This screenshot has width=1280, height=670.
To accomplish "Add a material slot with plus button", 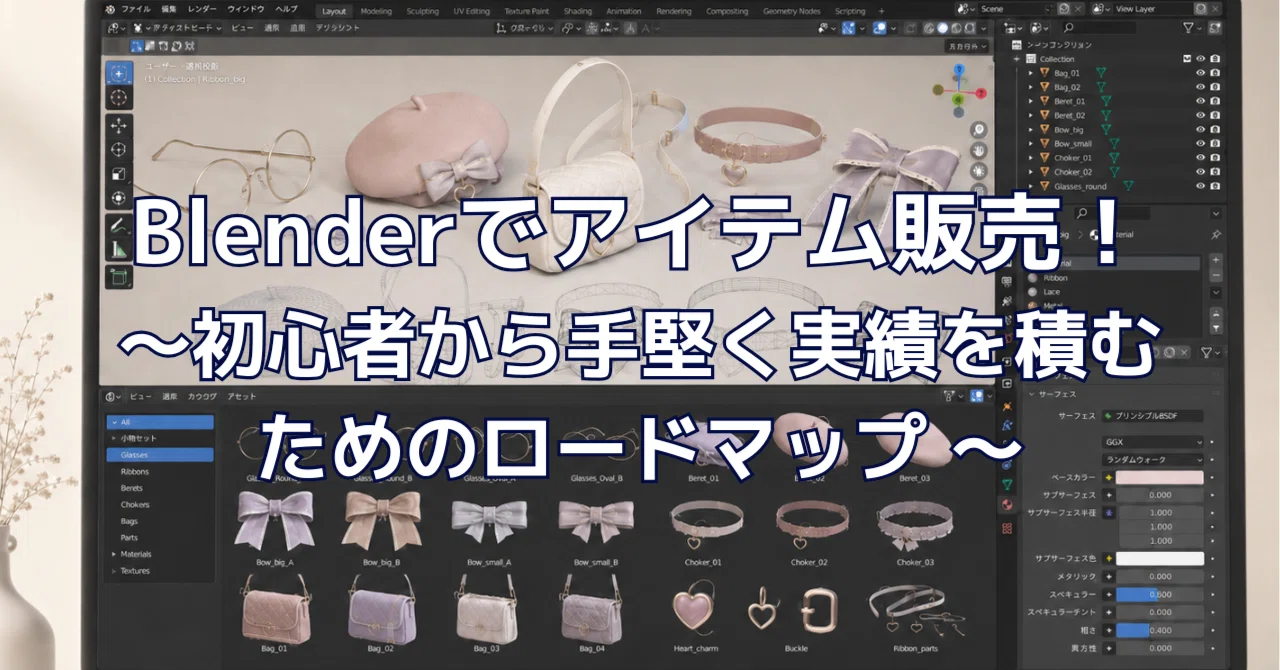I will tap(1216, 260).
